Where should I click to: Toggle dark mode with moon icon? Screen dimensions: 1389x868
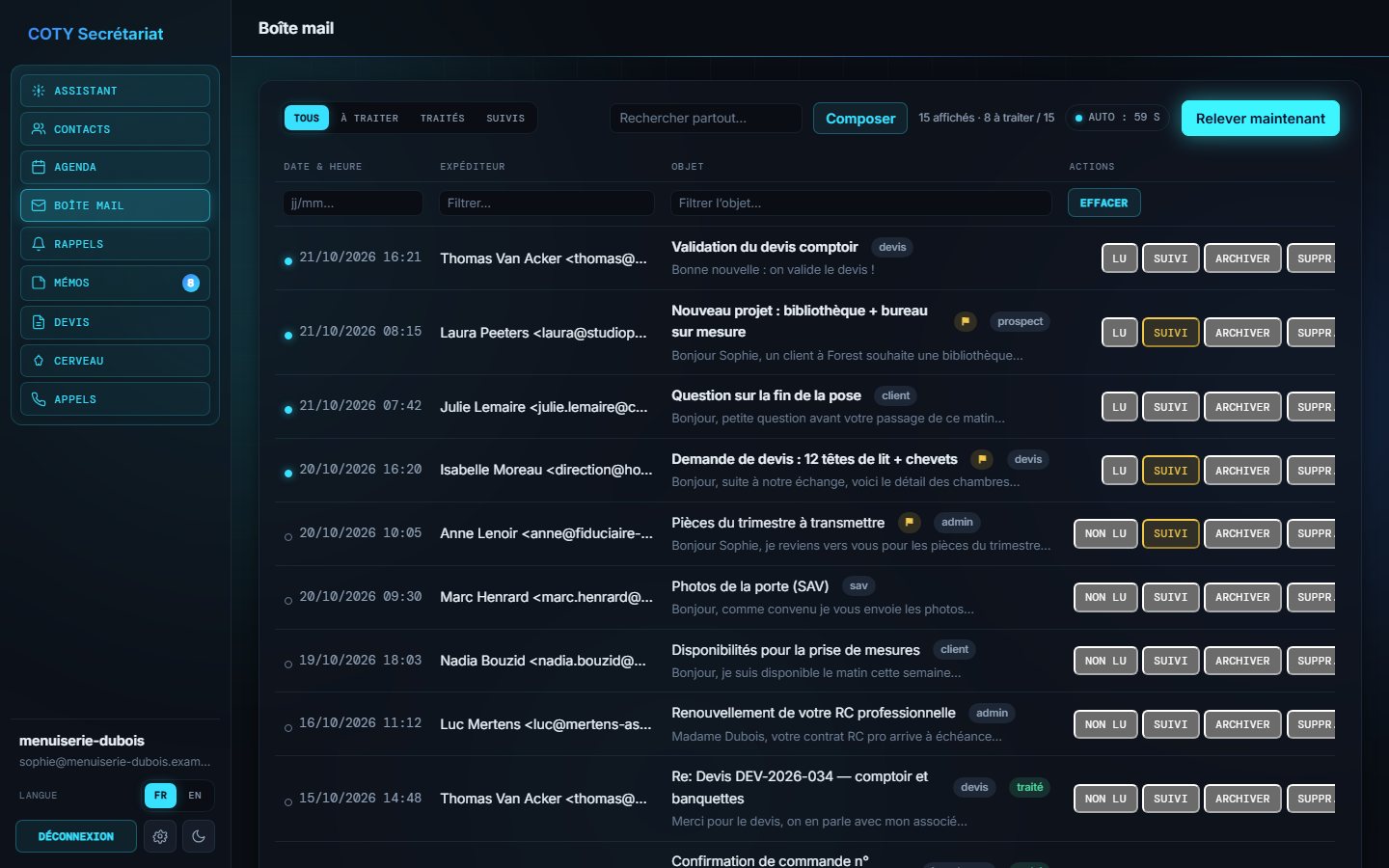point(199,836)
